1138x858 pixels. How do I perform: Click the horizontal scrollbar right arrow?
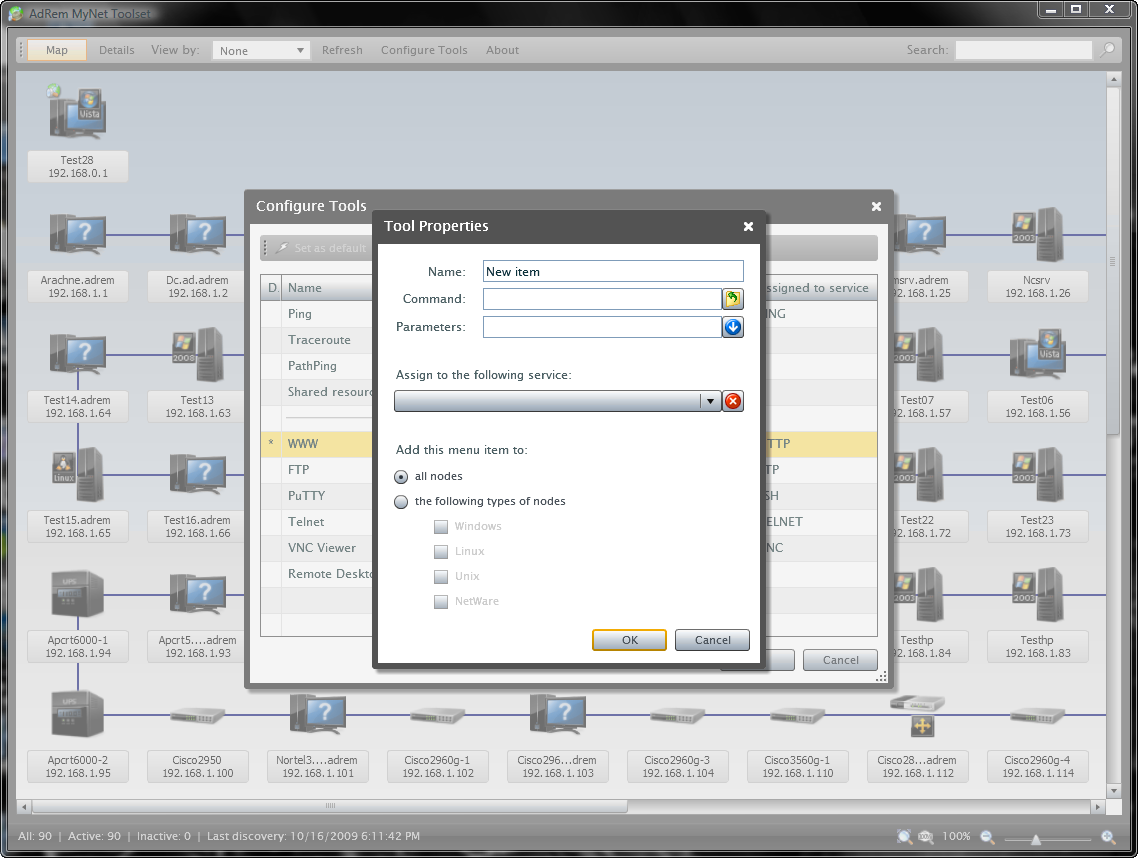(1097, 806)
